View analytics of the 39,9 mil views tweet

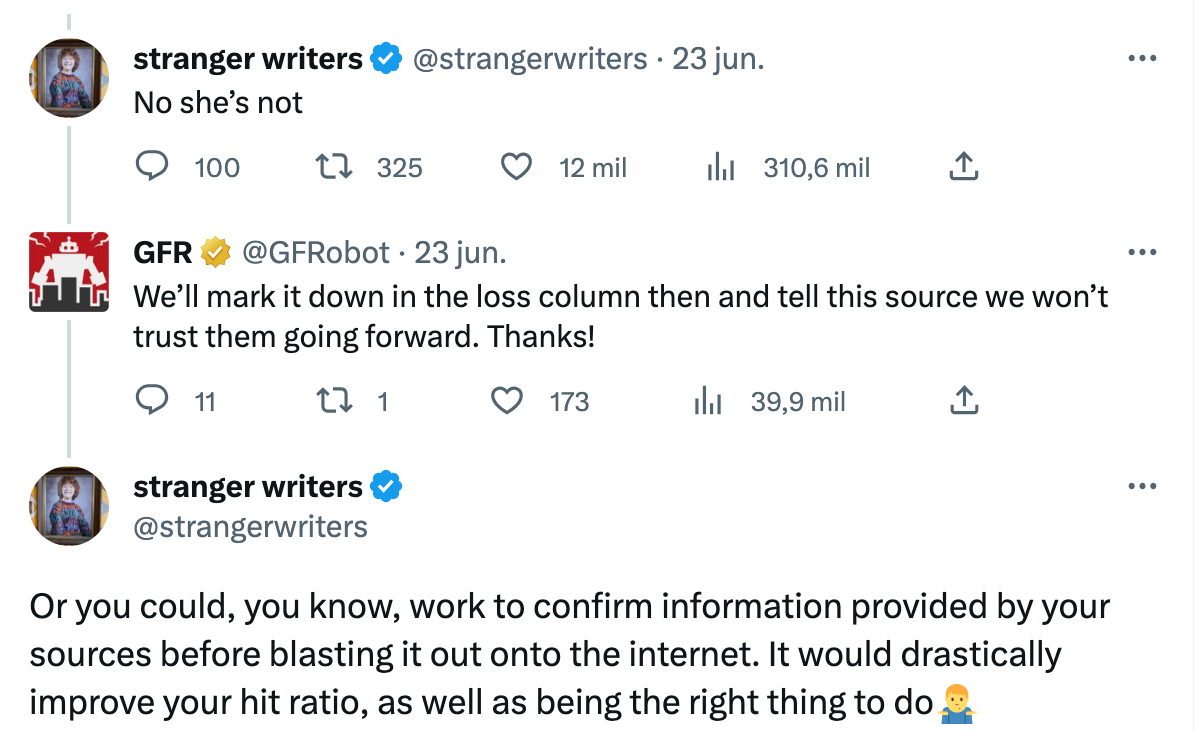[708, 401]
